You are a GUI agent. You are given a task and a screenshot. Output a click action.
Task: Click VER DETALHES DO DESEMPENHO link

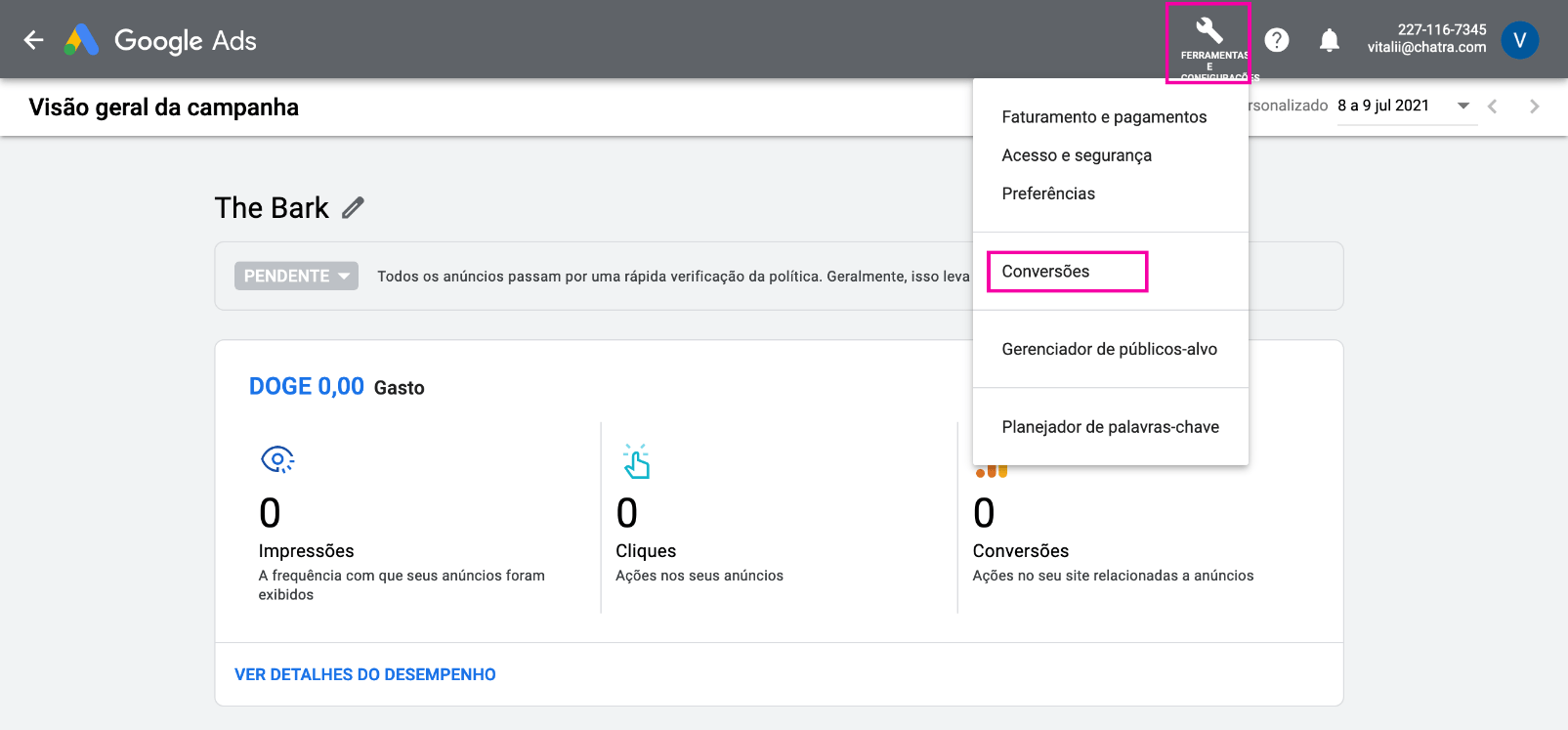[365, 674]
